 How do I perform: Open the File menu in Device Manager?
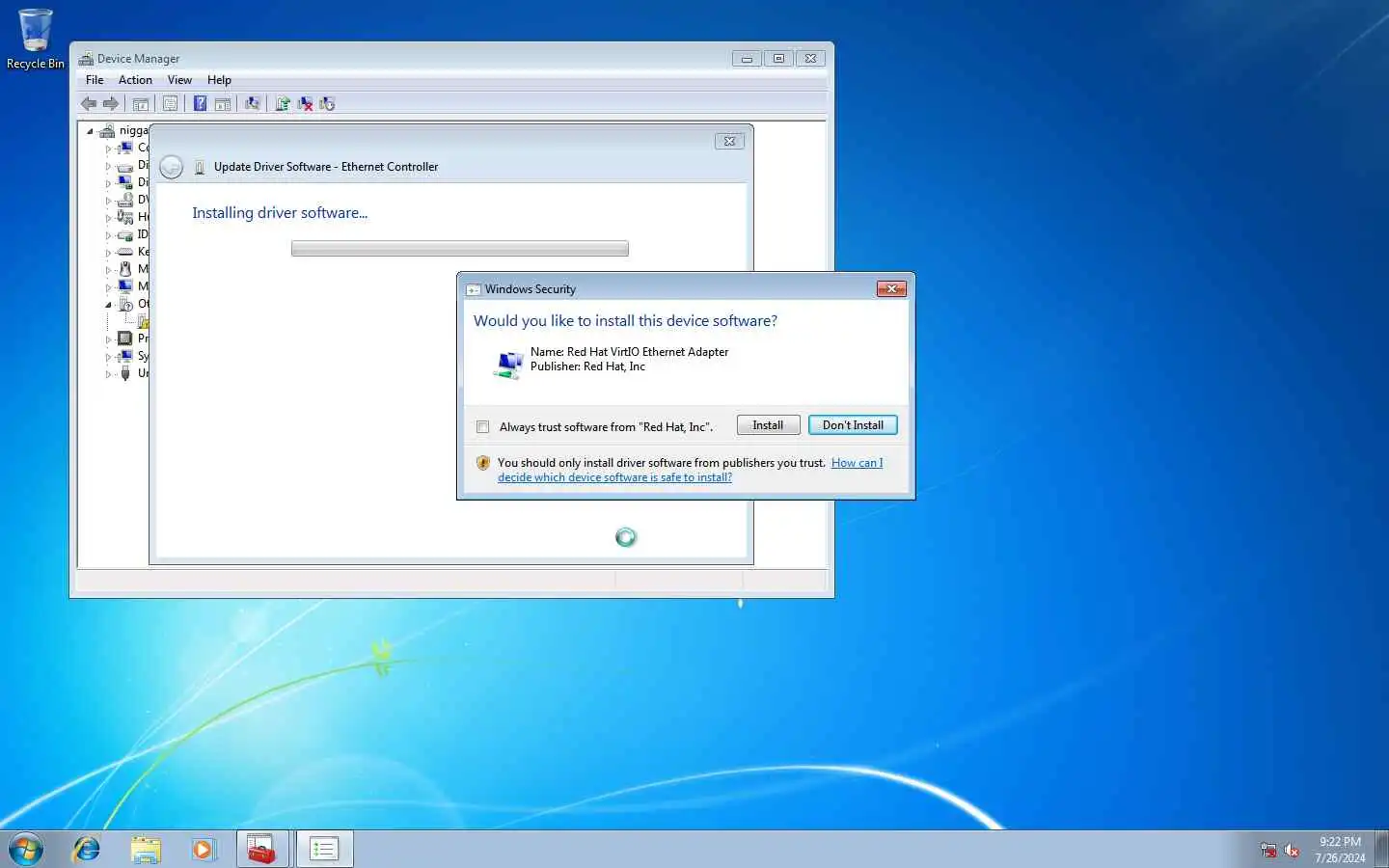point(95,80)
